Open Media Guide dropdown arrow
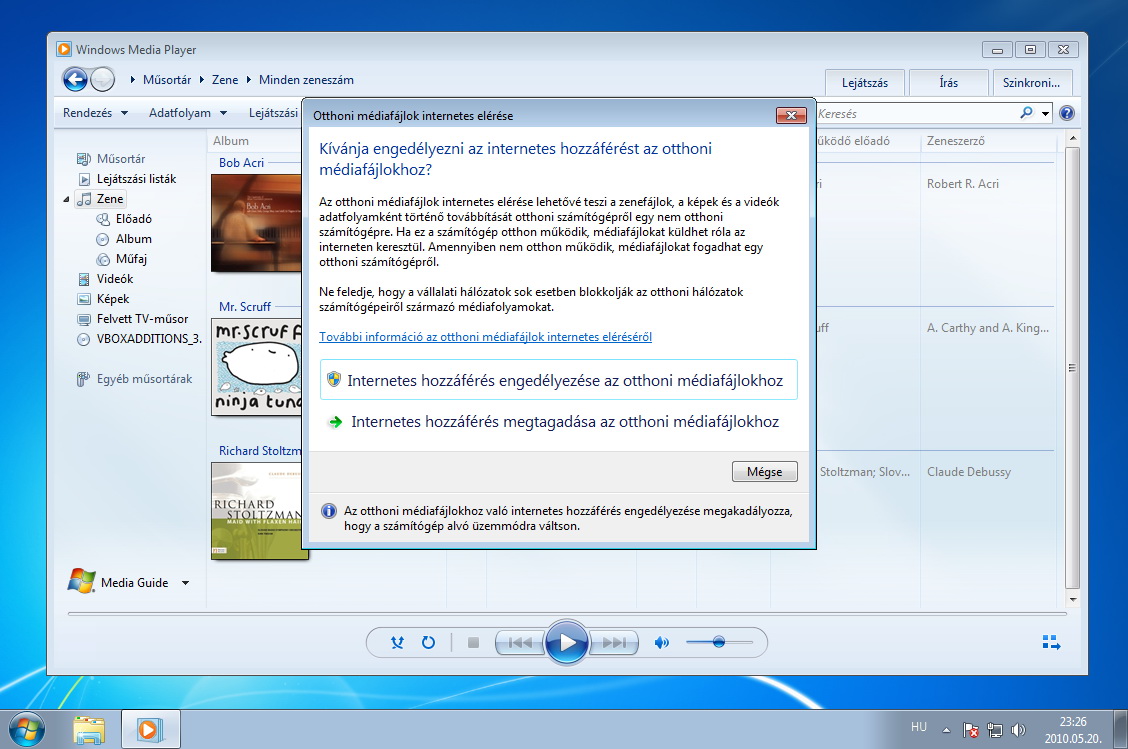 coord(185,583)
